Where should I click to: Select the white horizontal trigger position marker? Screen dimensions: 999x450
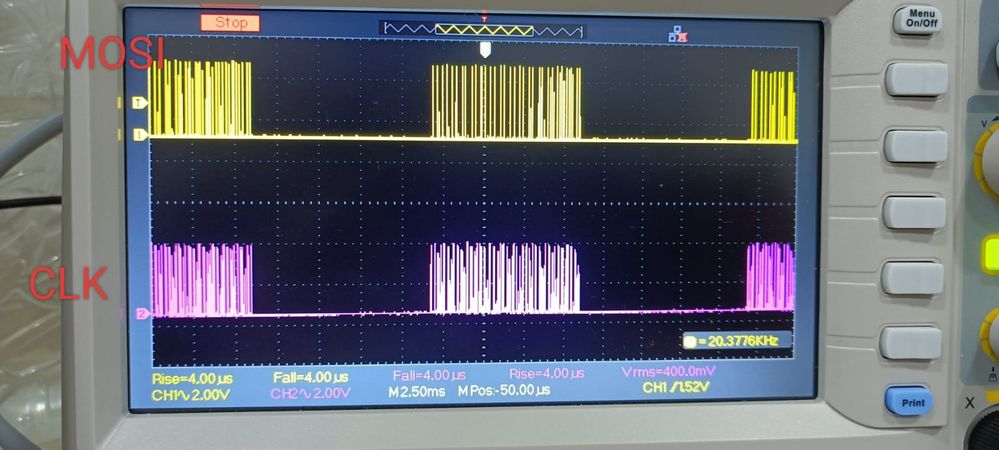485,50
